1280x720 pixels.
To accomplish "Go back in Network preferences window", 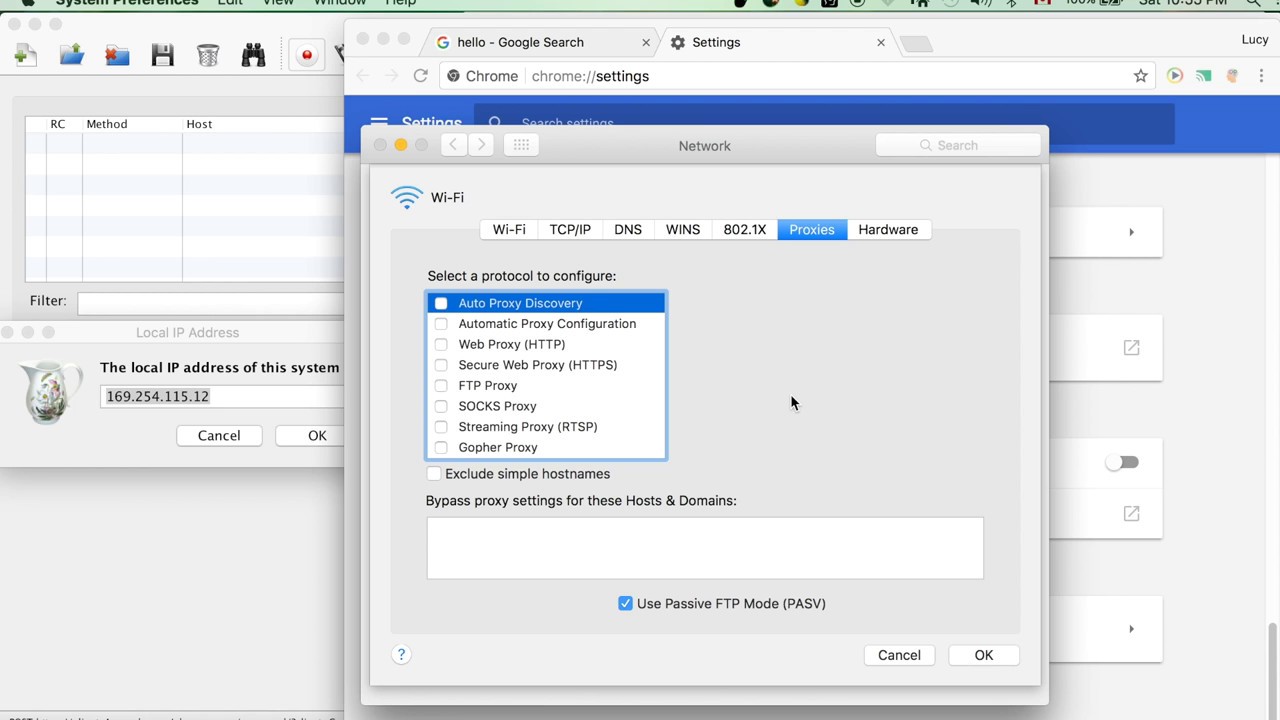I will (453, 145).
